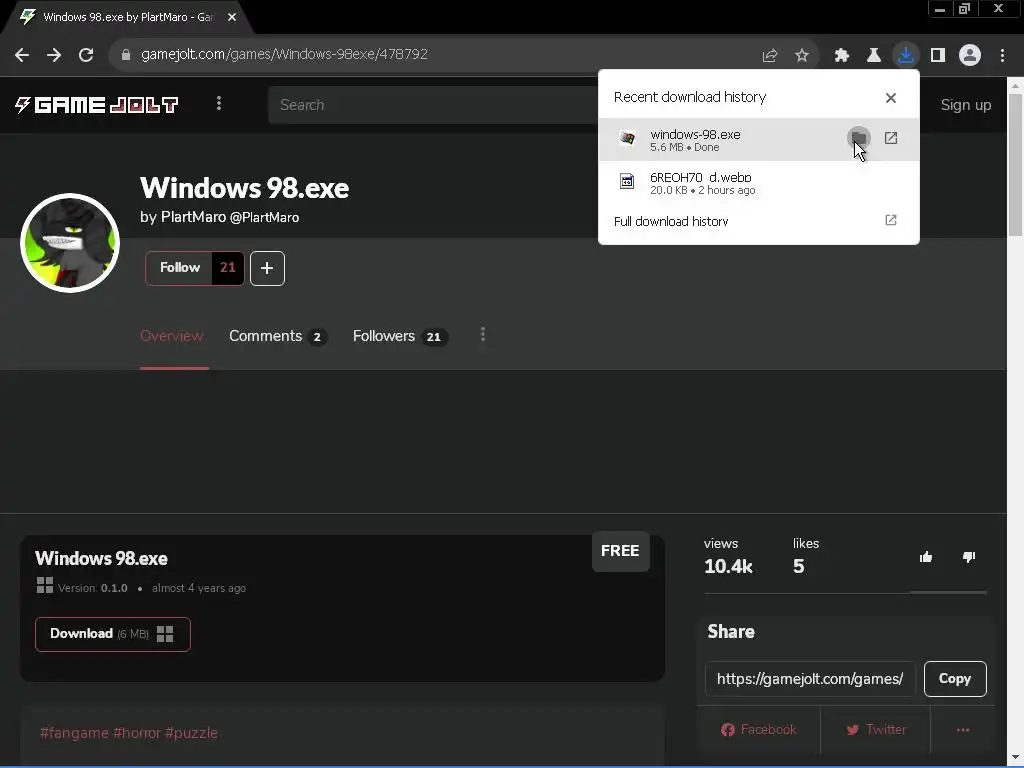Click the 6REOH70_d.webp file icon
Screen dimensions: 1024x768
tap(627, 182)
